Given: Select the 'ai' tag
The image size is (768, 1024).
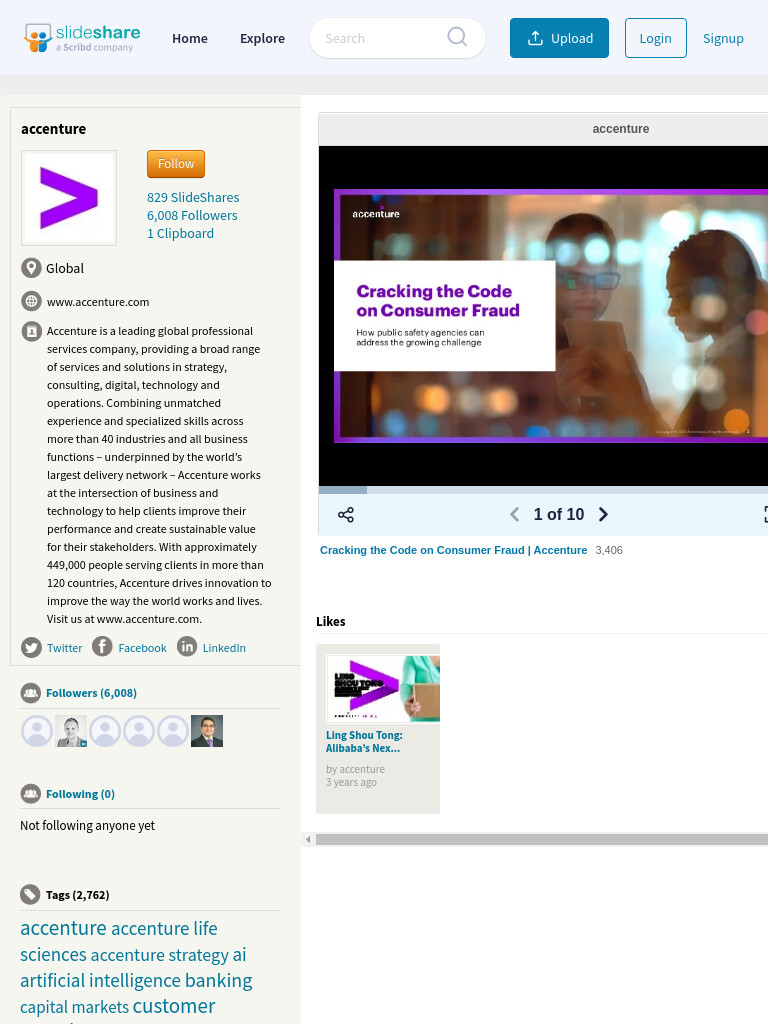Looking at the screenshot, I should point(240,955).
